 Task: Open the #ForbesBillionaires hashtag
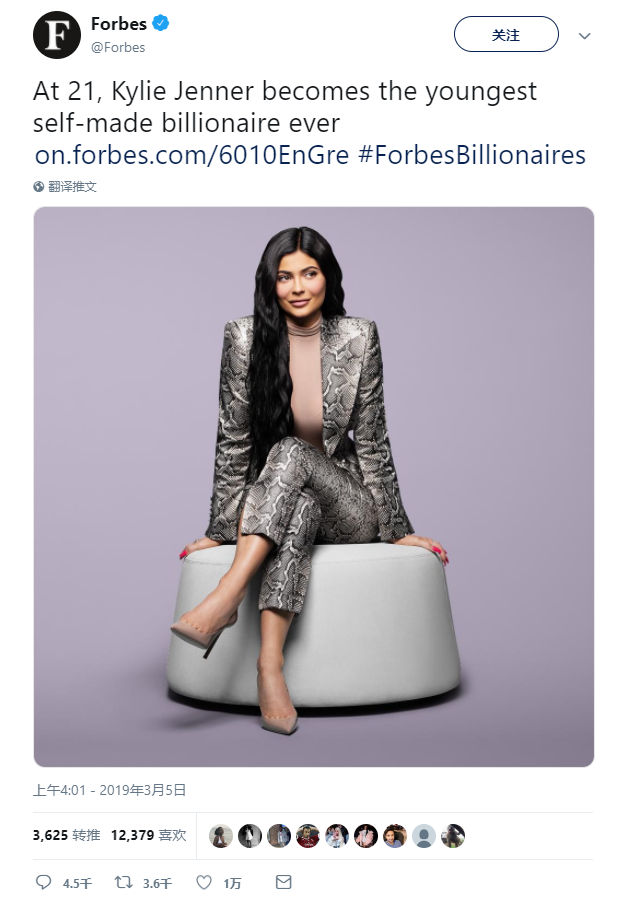[471, 156]
